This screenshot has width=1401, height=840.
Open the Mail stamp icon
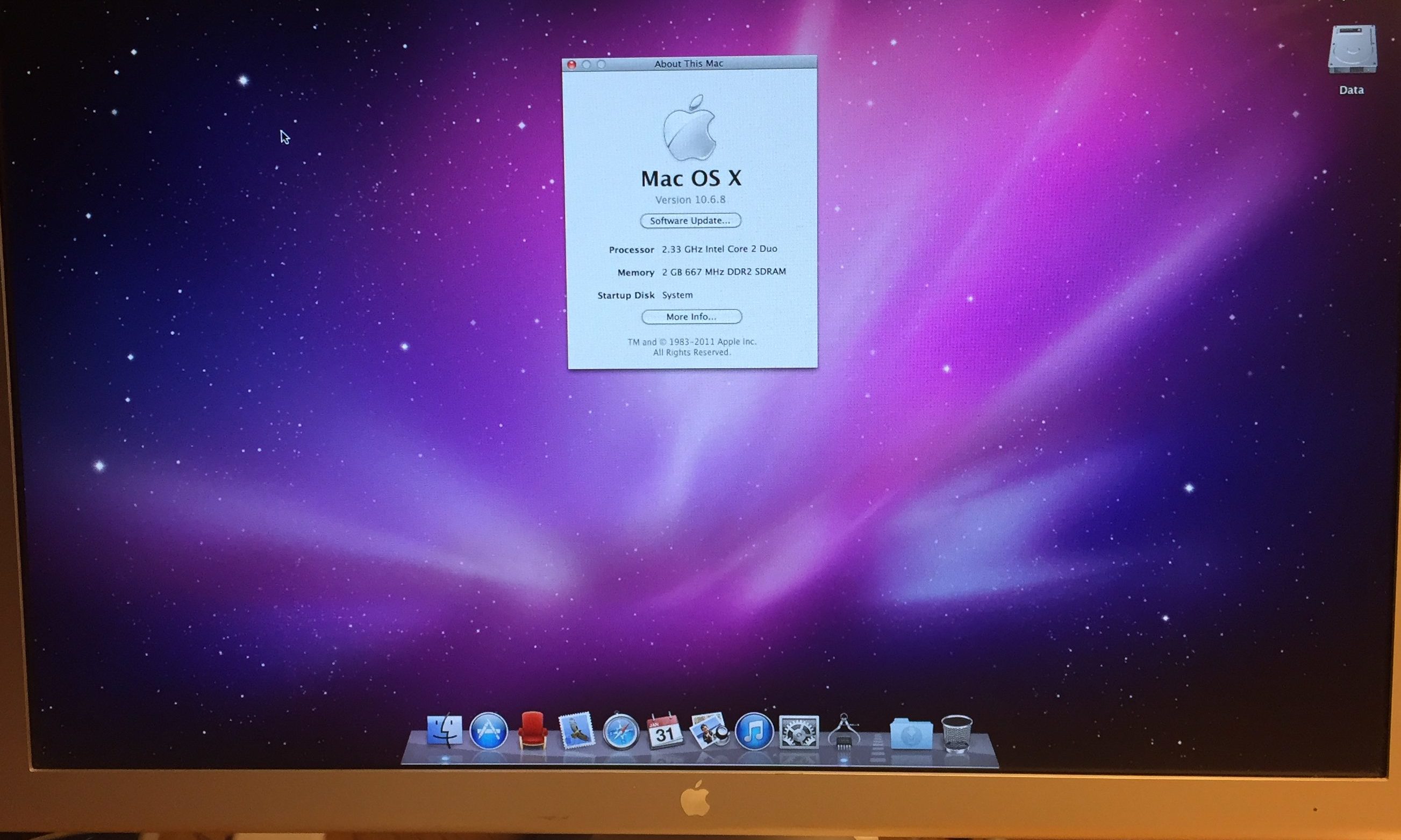pos(576,731)
